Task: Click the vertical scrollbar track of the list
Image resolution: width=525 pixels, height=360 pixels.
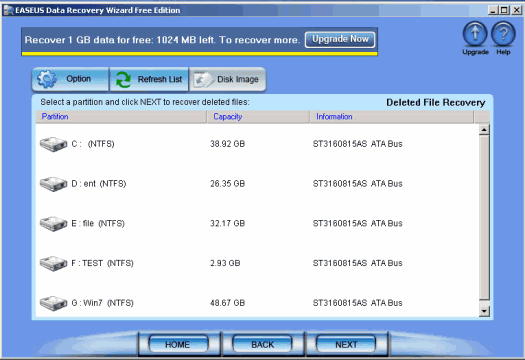Action: click(x=484, y=218)
